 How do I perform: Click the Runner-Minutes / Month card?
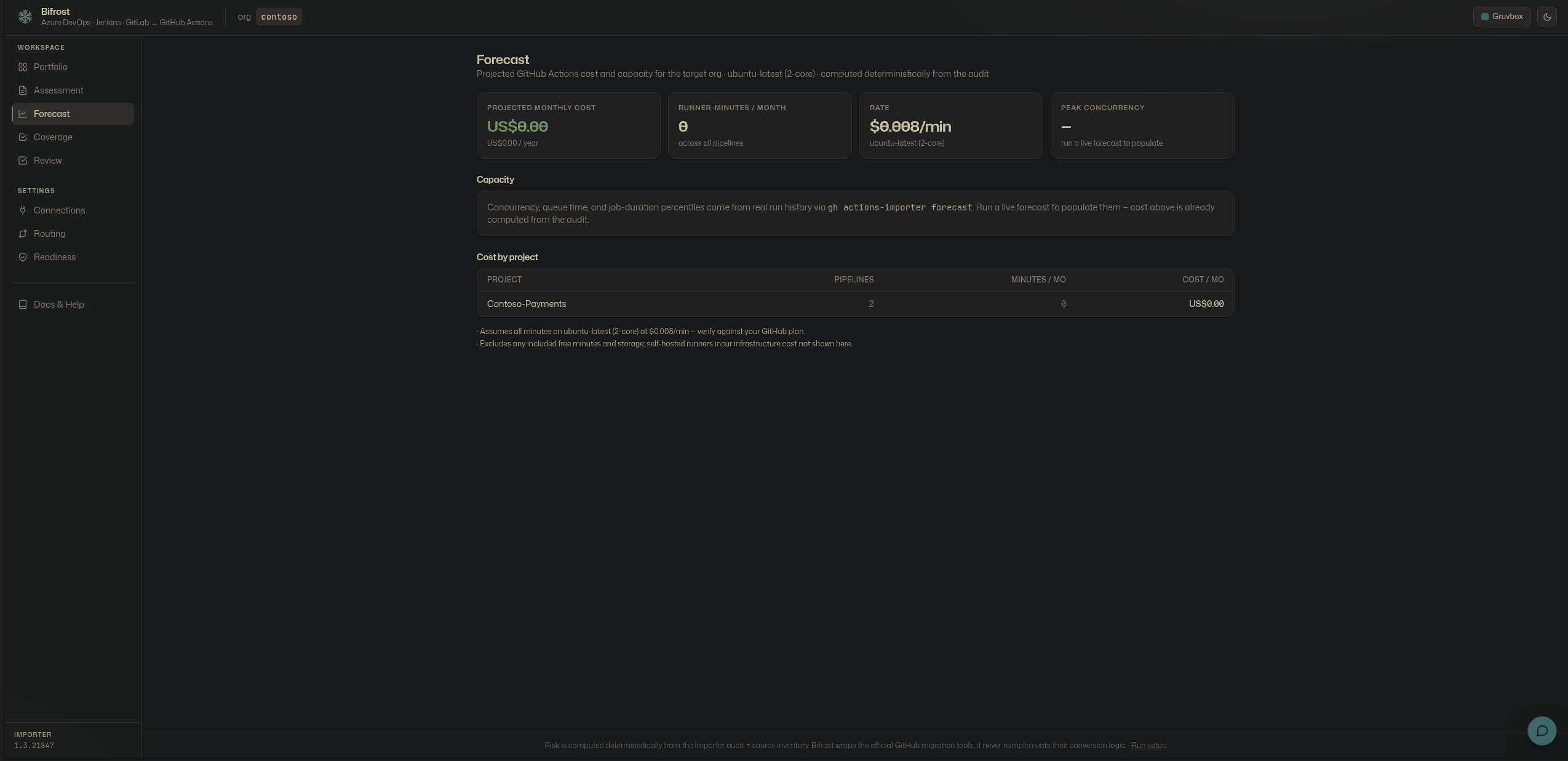point(760,126)
